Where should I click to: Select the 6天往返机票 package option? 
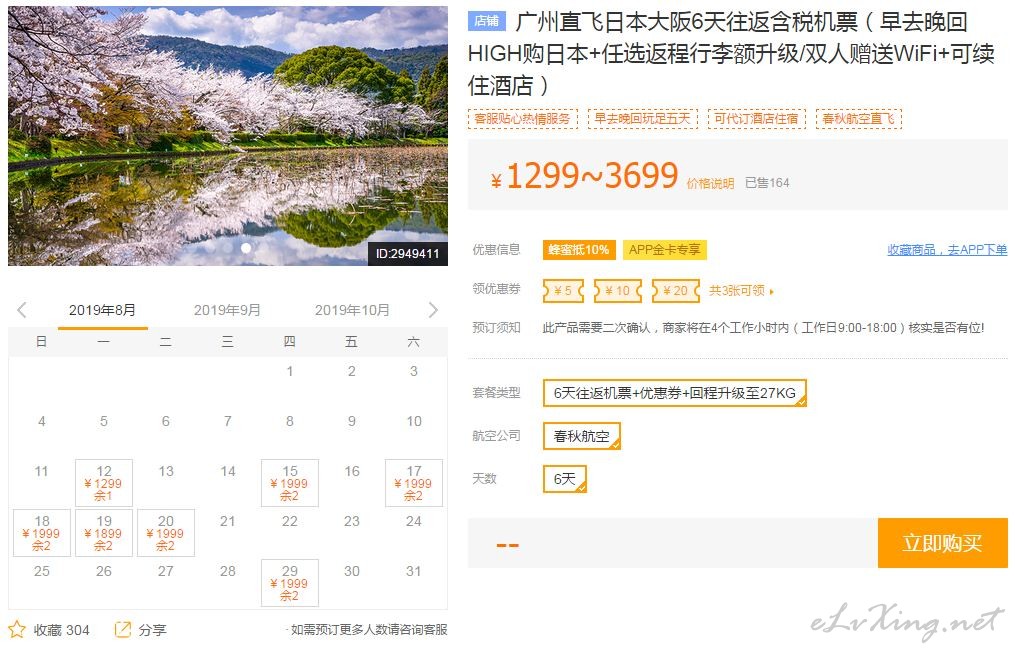tap(674, 393)
